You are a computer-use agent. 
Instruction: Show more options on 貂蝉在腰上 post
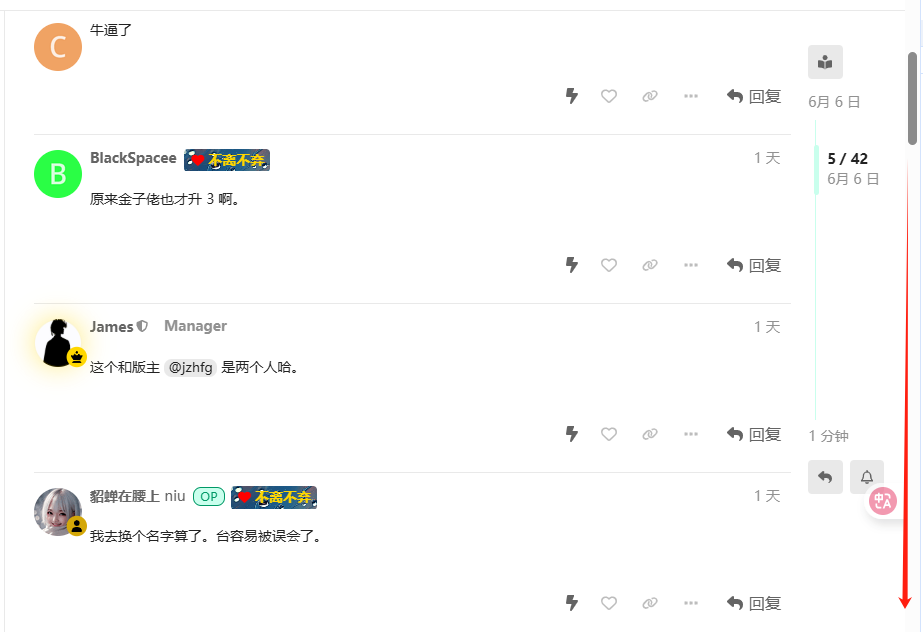point(691,603)
